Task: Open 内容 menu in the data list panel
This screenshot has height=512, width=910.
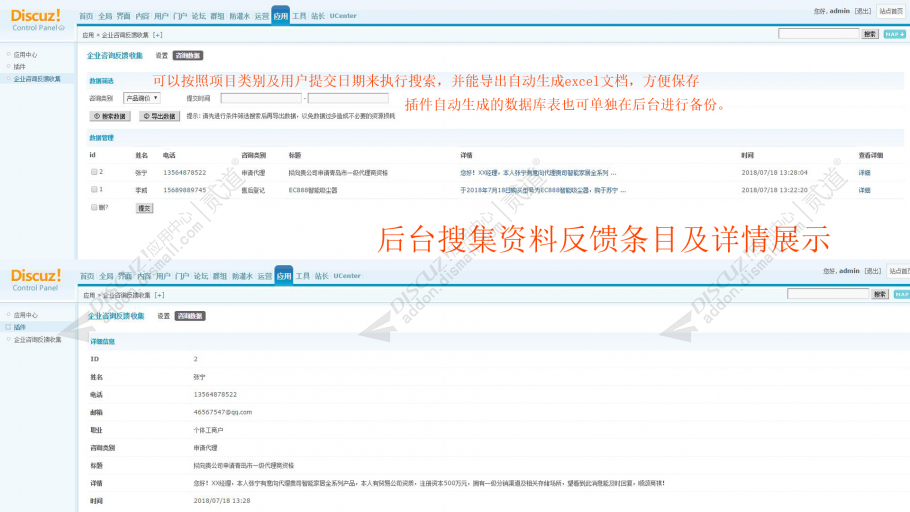Action: click(x=142, y=16)
